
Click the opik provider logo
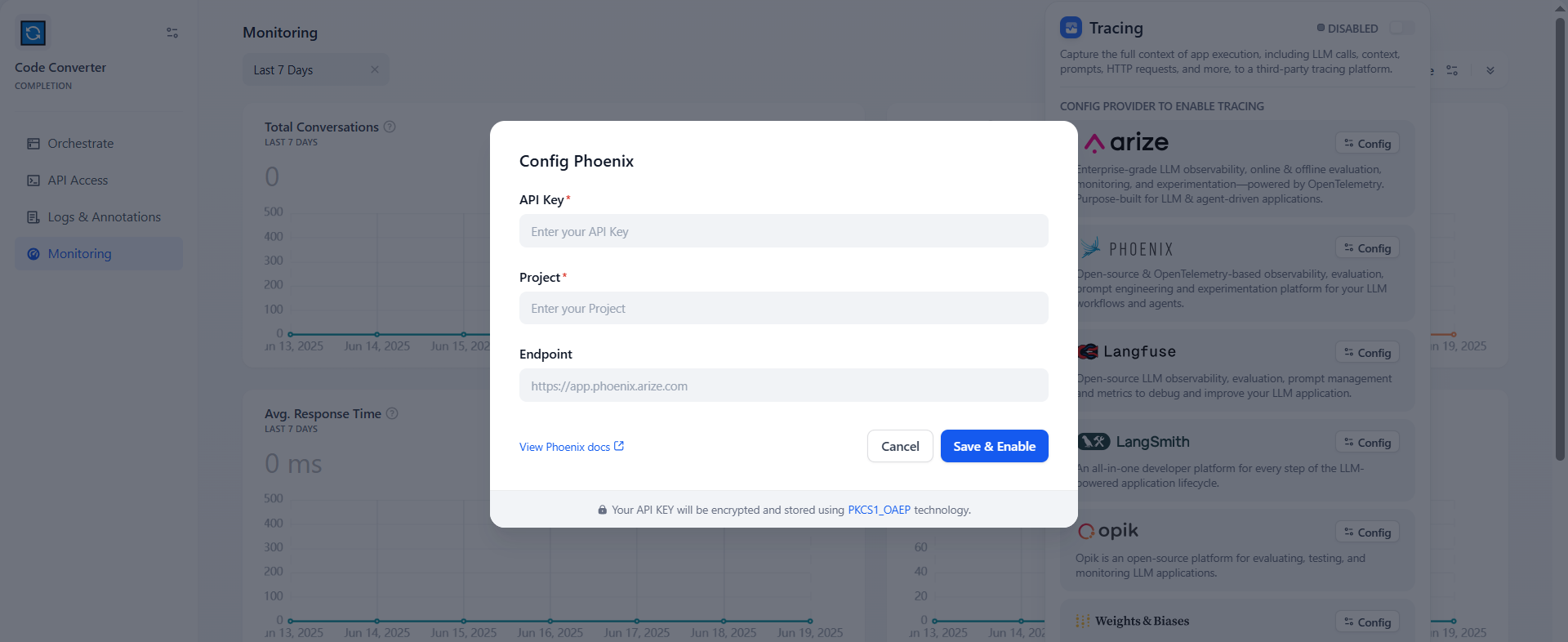point(1108,531)
